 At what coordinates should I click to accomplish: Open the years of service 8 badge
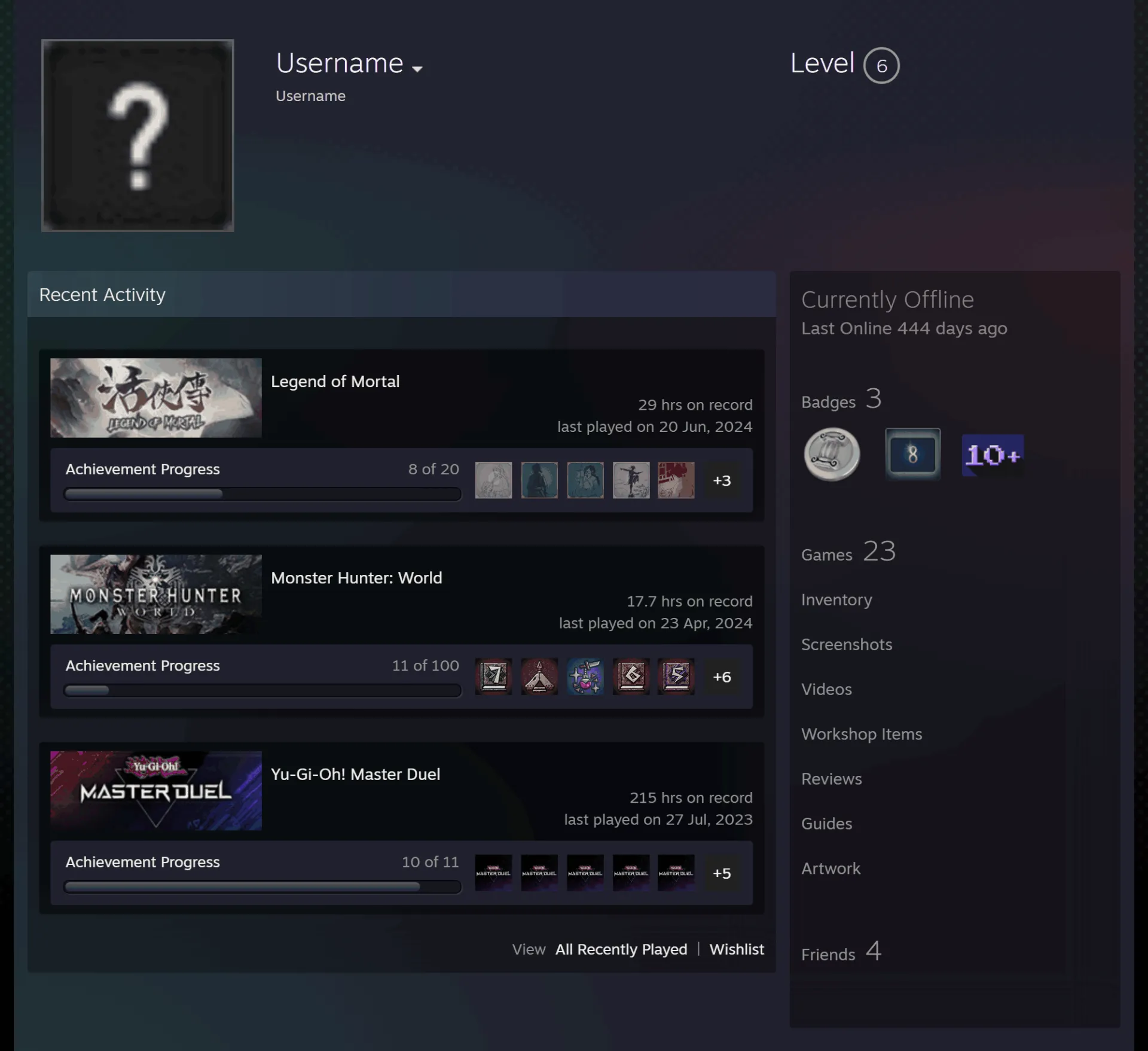click(912, 454)
